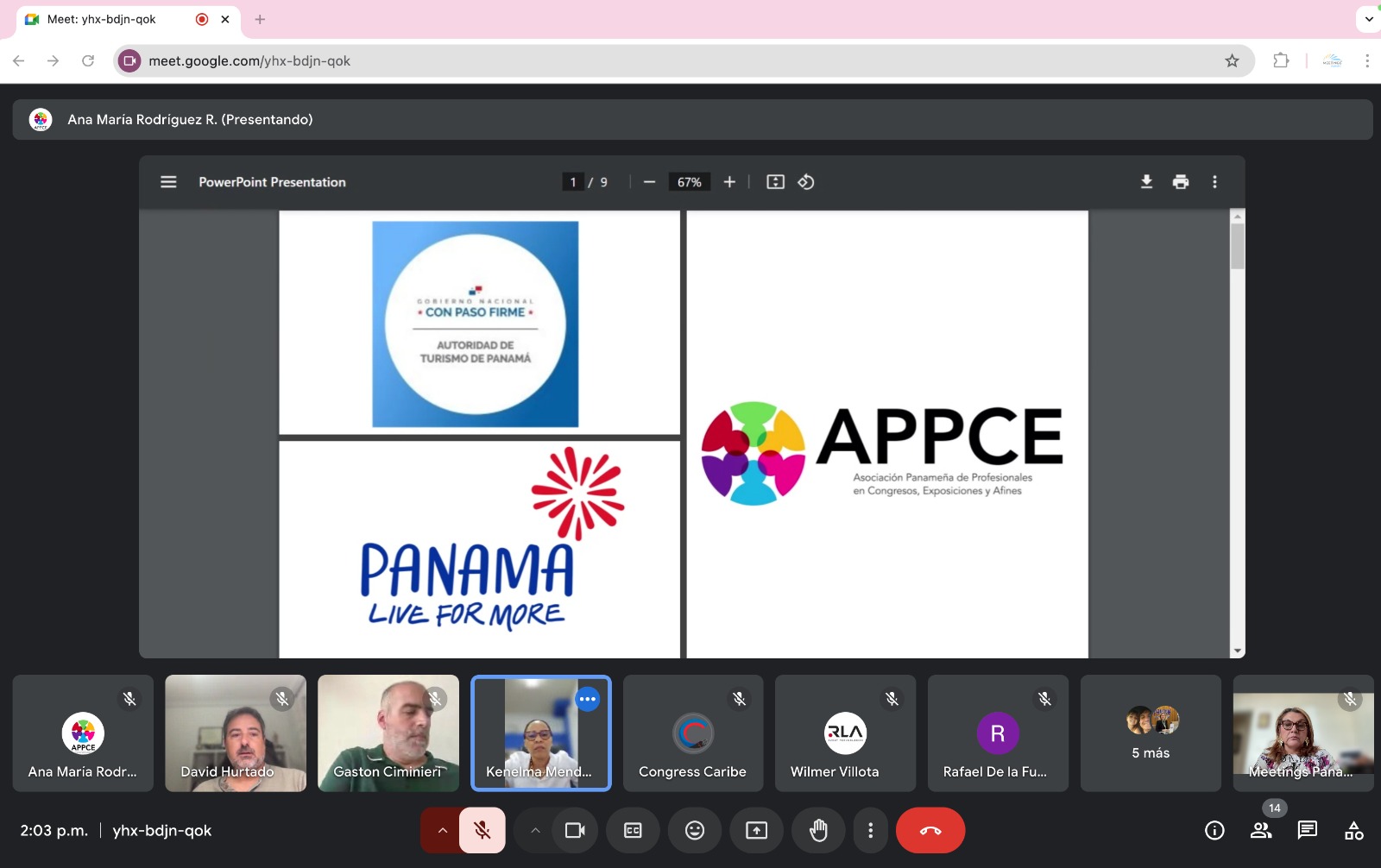Image resolution: width=1381 pixels, height=868 pixels.
Task: Click the presentation vertical scrollbar thumb
Action: click(1238, 247)
